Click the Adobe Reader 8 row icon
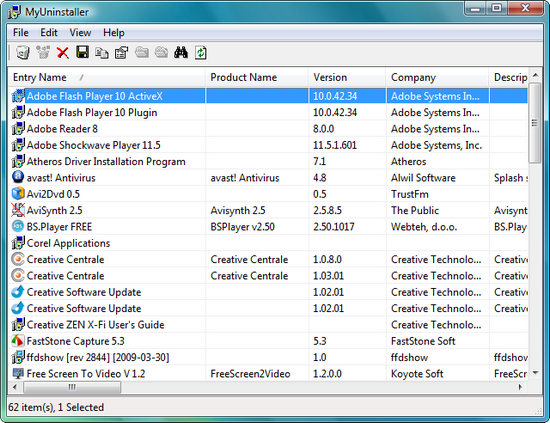This screenshot has height=423, width=550. (x=18, y=128)
